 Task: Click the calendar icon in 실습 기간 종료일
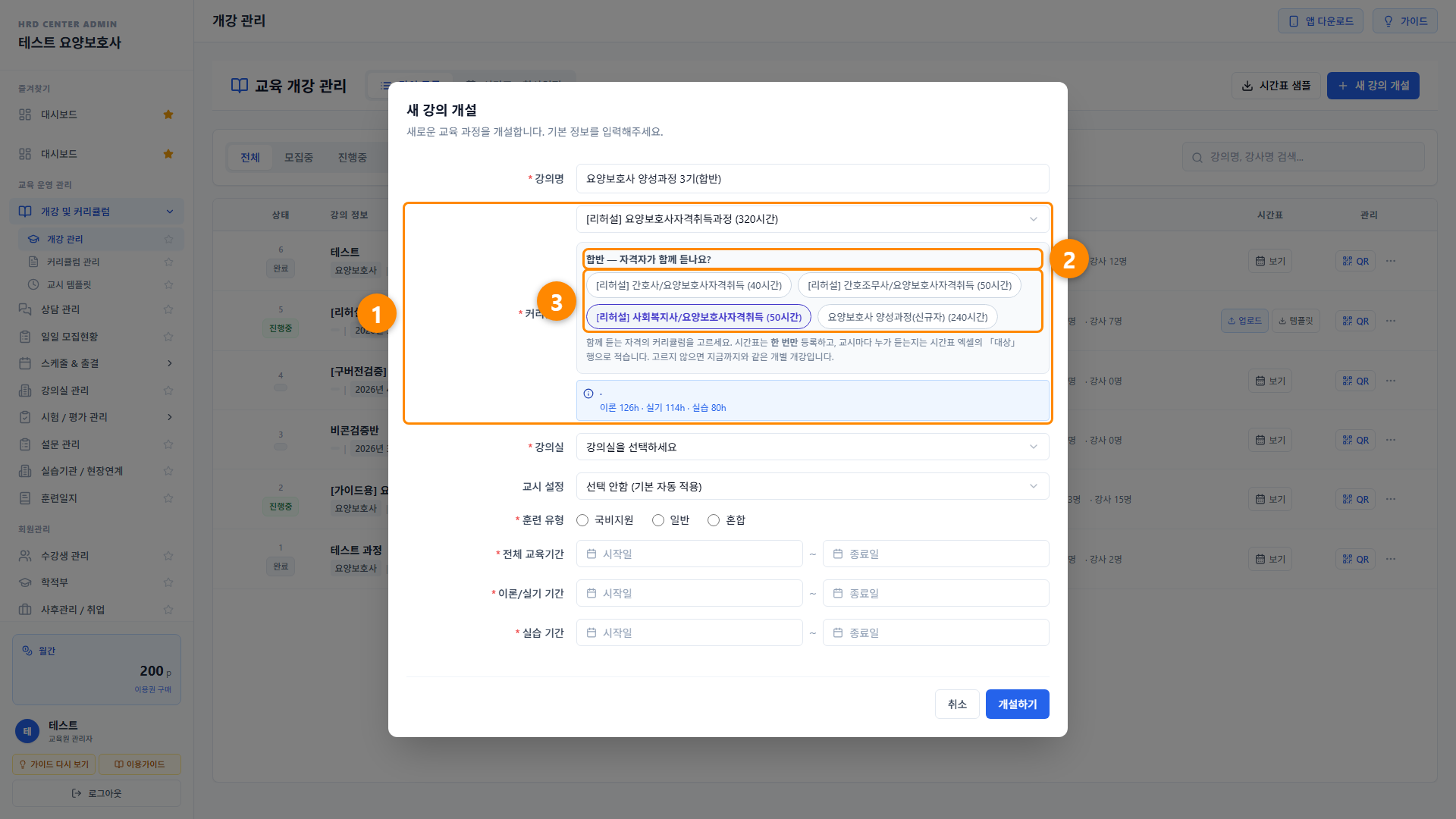tap(838, 632)
